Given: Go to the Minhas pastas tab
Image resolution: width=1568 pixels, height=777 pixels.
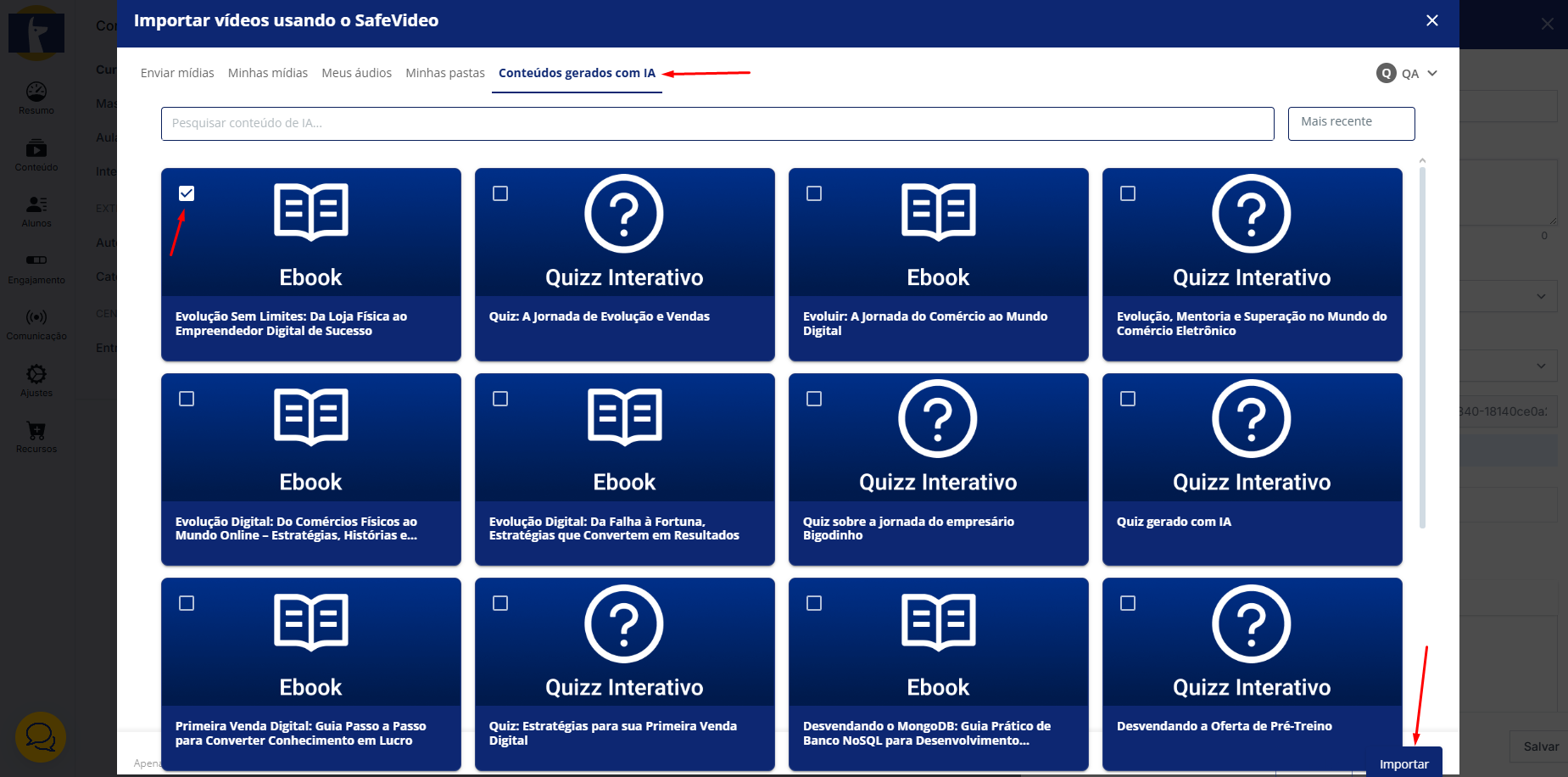Looking at the screenshot, I should click(x=445, y=73).
